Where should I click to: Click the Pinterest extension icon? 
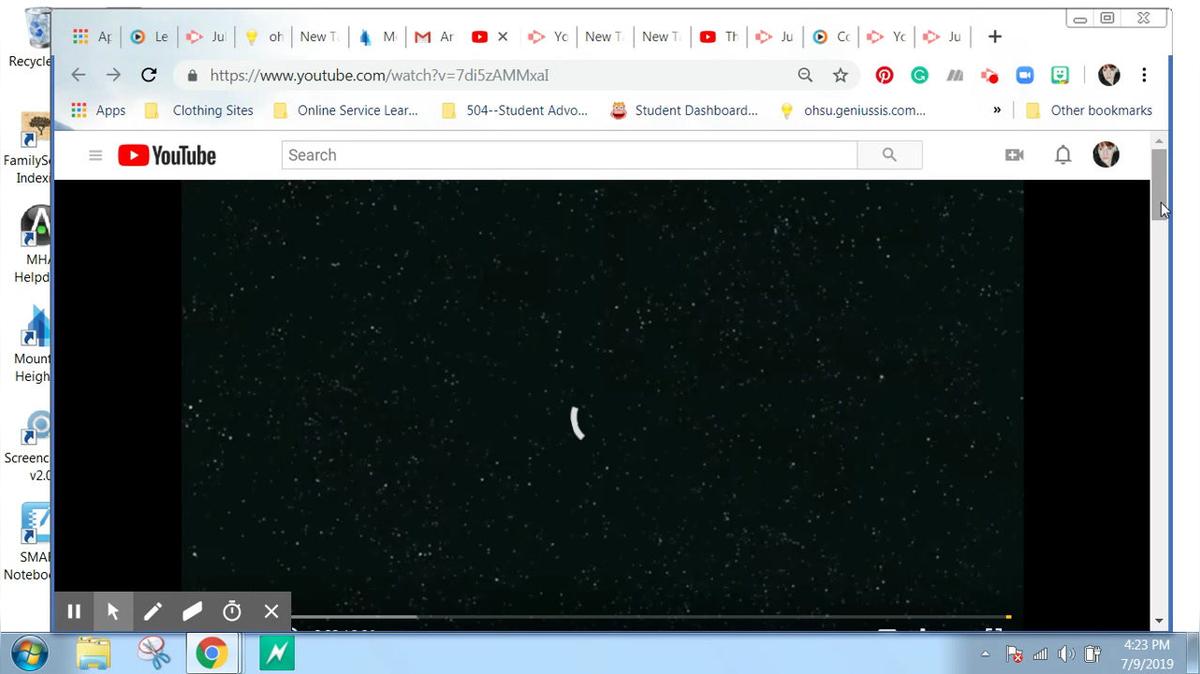click(x=884, y=75)
